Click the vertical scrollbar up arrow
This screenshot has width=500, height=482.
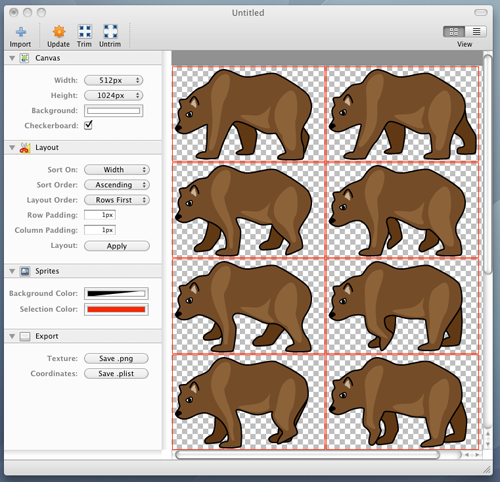pyautogui.click(x=488, y=434)
